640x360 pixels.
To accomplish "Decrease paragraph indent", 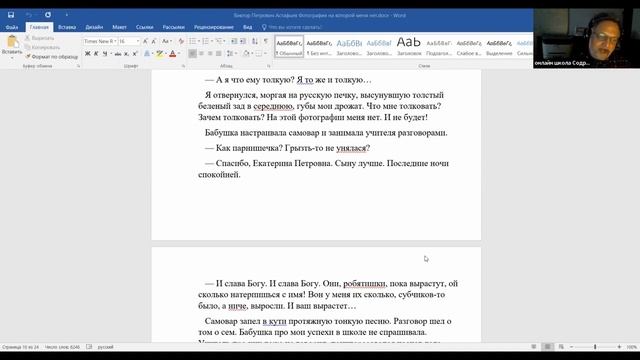I will (234, 41).
